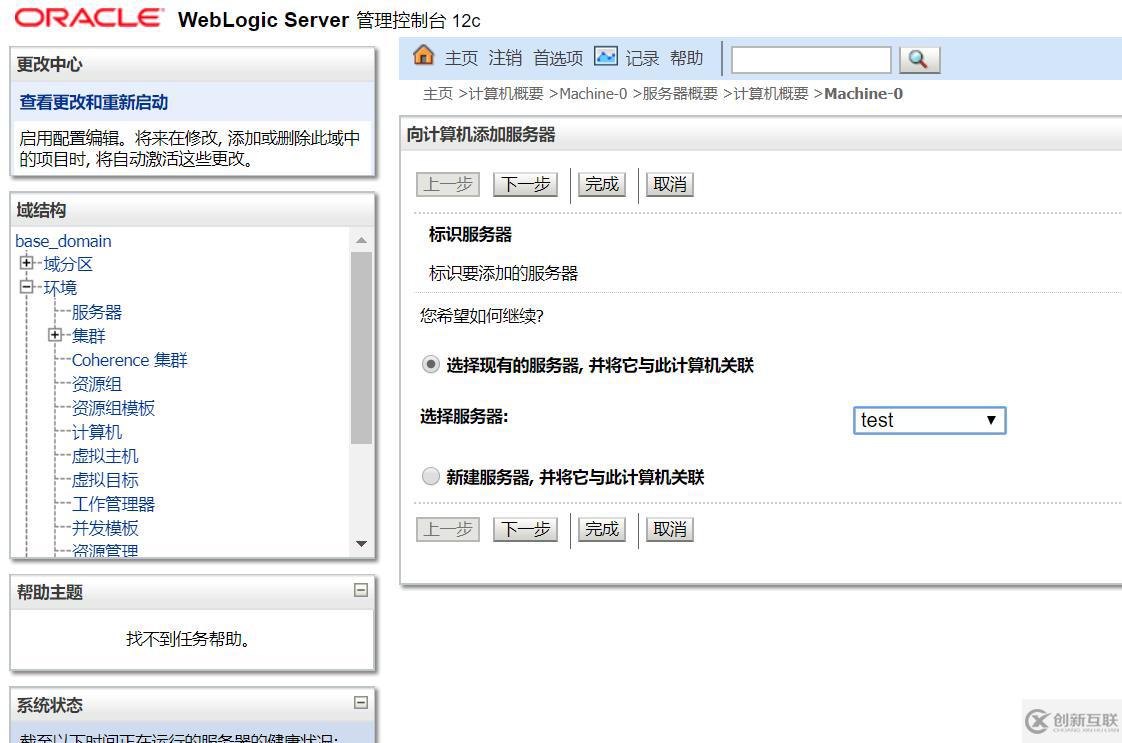Click the top 下一步 button
Viewport: 1122px width, 743px height.
(525, 185)
